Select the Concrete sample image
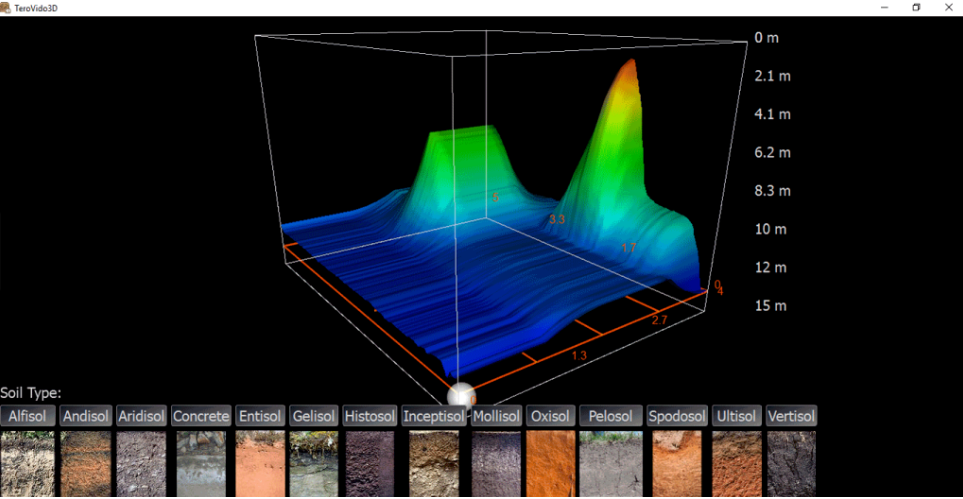Image resolution: width=963 pixels, height=499 pixels. pos(201,464)
